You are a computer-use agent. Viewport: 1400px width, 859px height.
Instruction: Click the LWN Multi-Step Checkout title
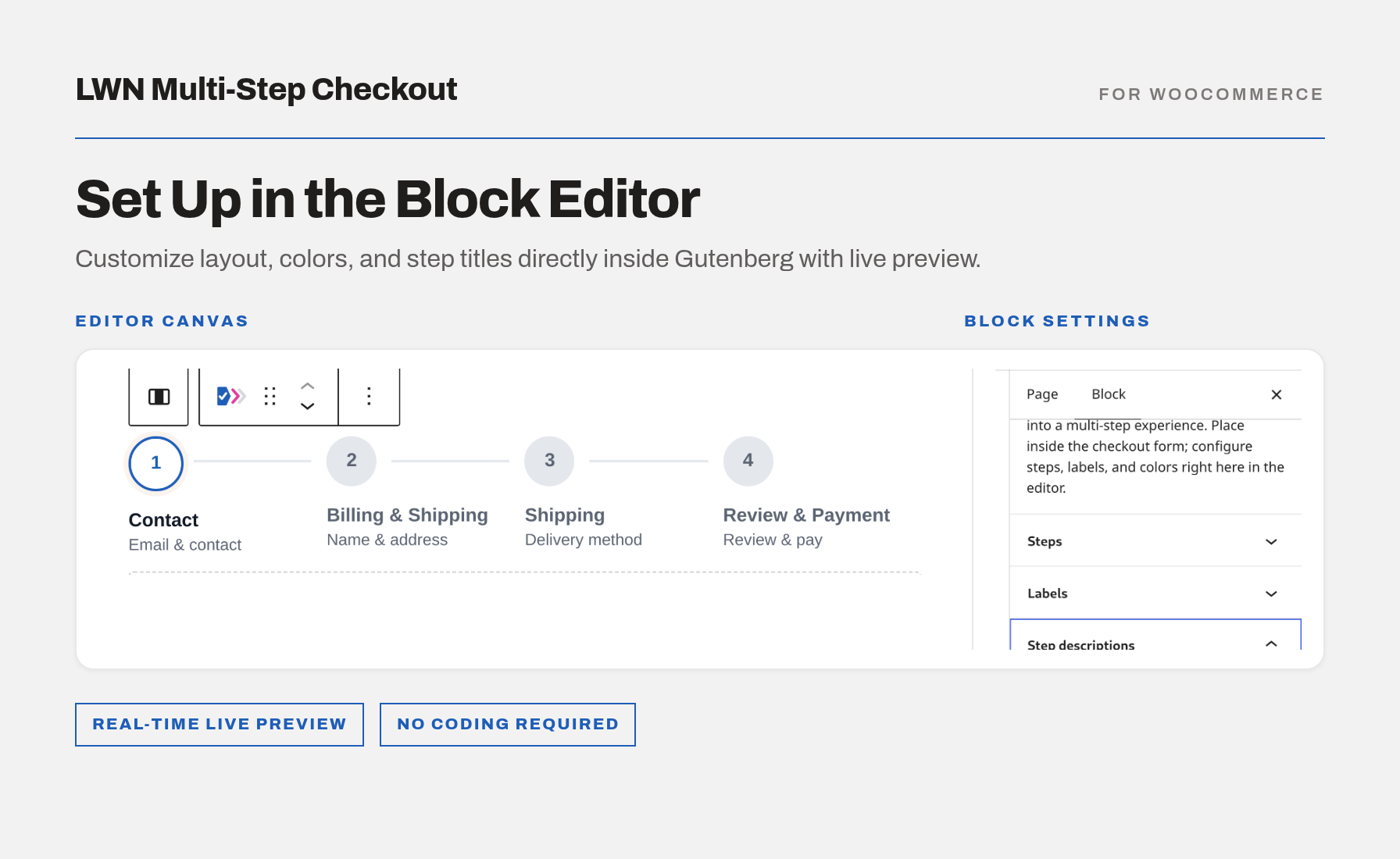pos(266,90)
